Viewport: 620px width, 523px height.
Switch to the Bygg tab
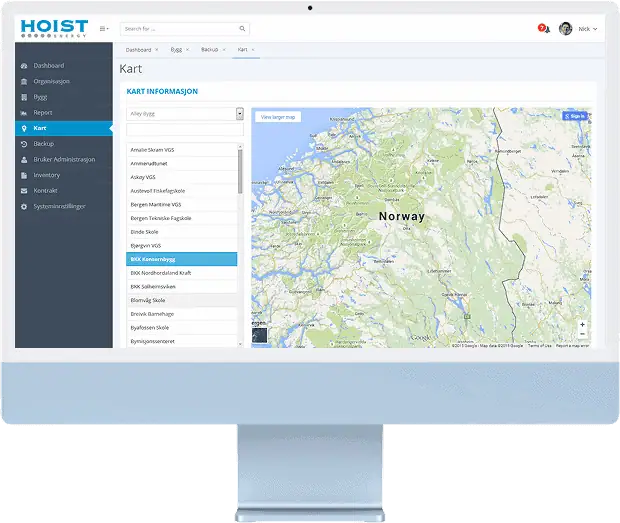click(177, 49)
